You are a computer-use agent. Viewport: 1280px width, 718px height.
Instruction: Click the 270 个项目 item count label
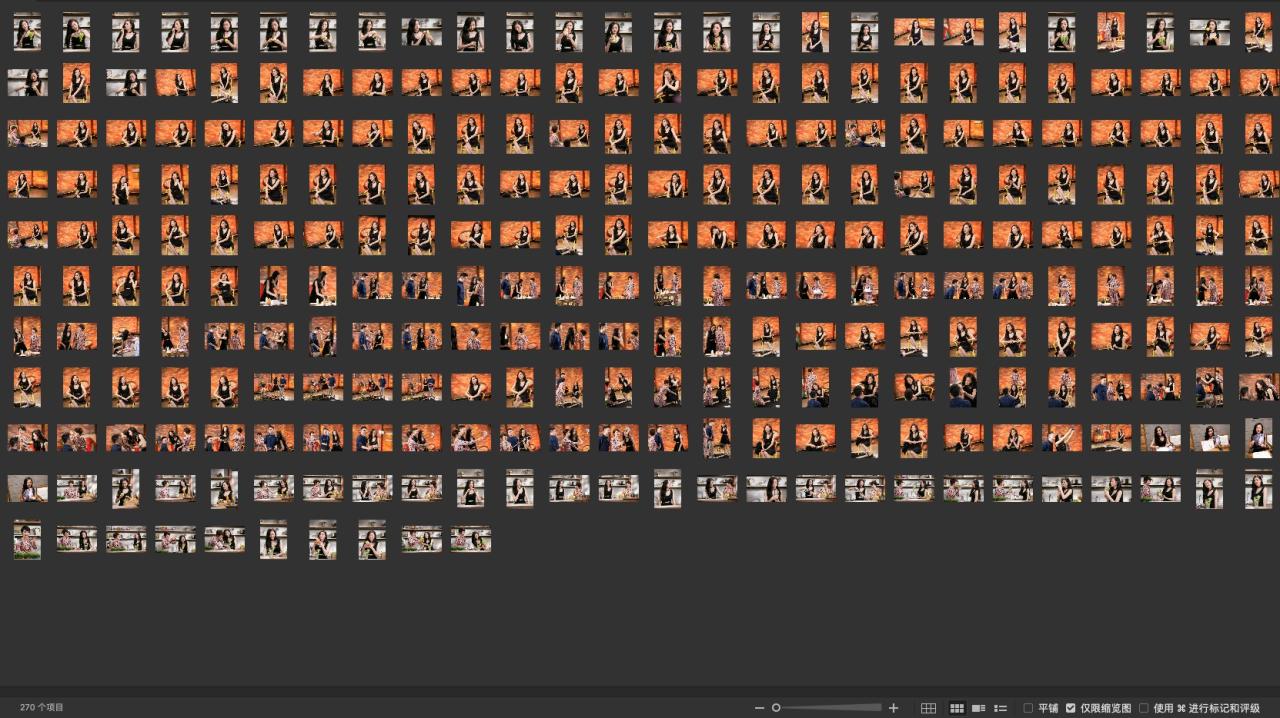coord(42,707)
